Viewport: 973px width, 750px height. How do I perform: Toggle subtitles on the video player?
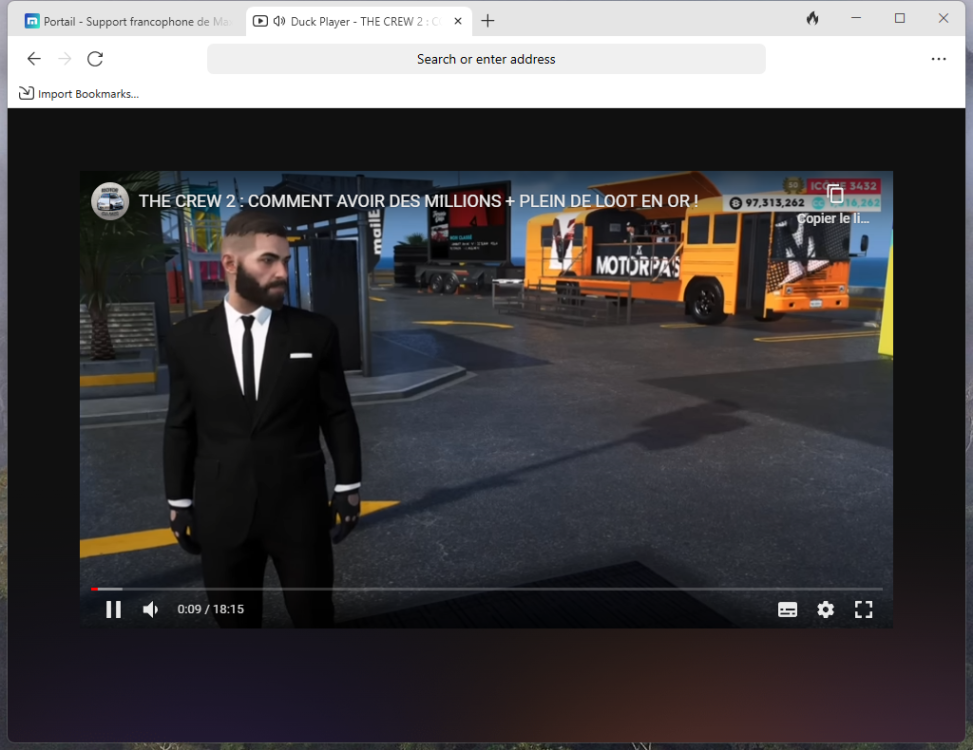787,609
